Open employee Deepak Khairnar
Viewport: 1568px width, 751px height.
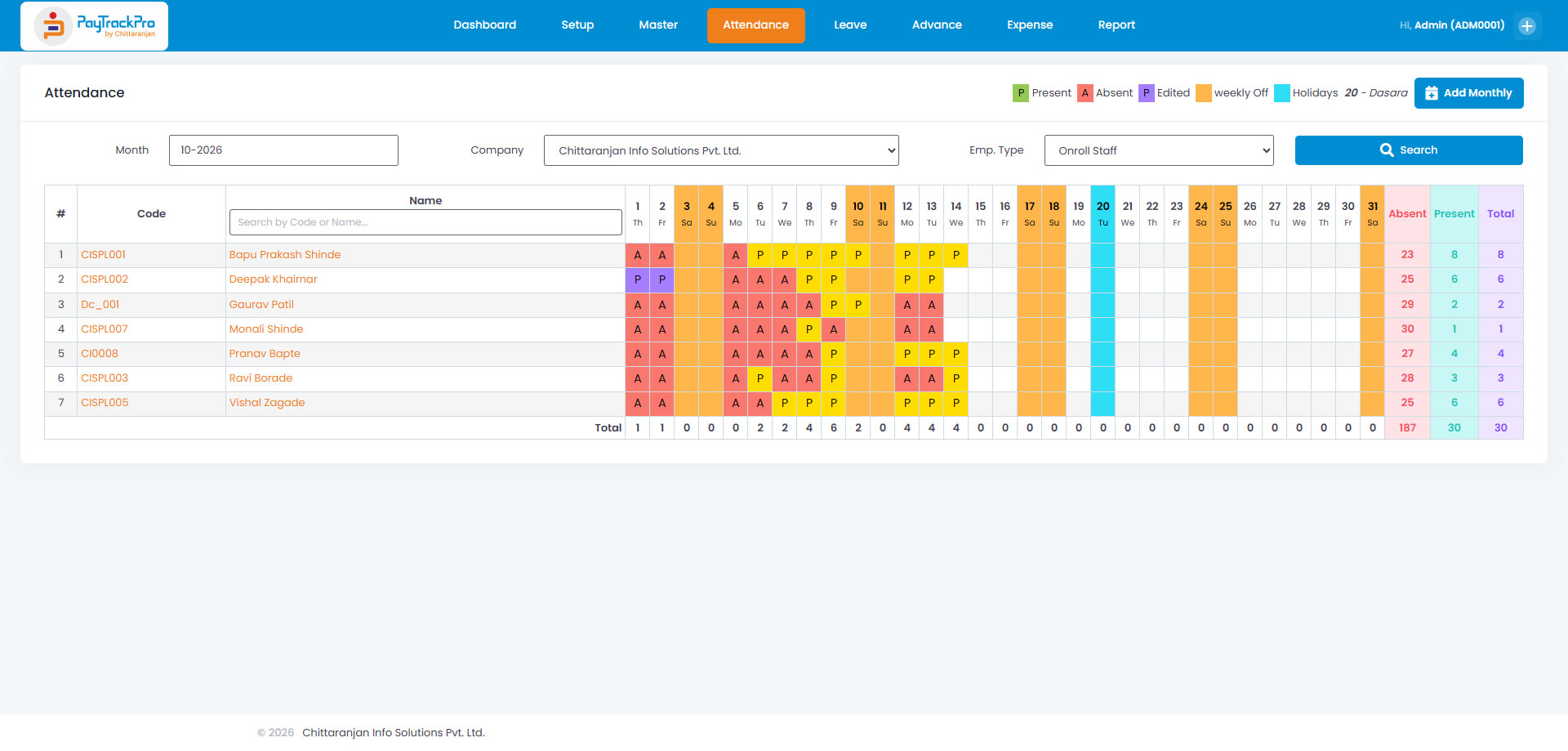point(274,279)
